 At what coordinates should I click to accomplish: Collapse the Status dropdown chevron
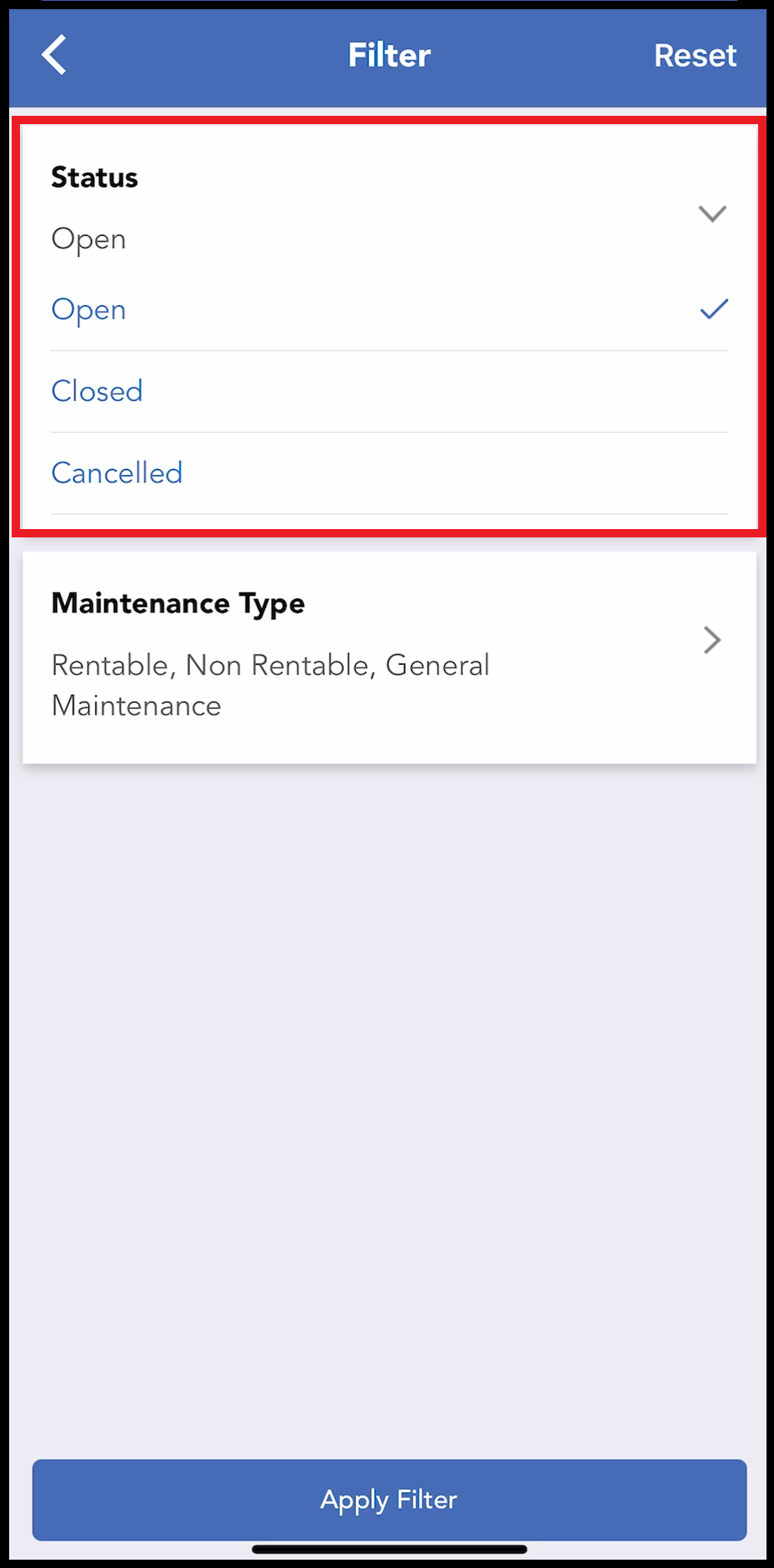[712, 213]
